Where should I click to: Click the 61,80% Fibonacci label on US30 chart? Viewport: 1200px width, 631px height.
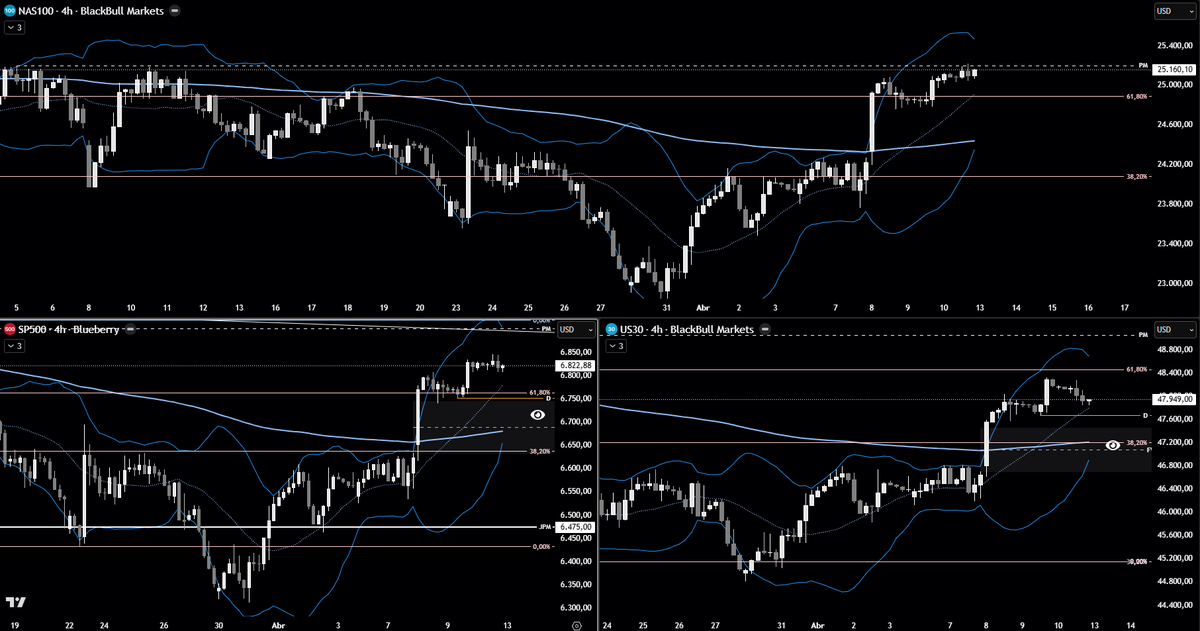click(1136, 369)
